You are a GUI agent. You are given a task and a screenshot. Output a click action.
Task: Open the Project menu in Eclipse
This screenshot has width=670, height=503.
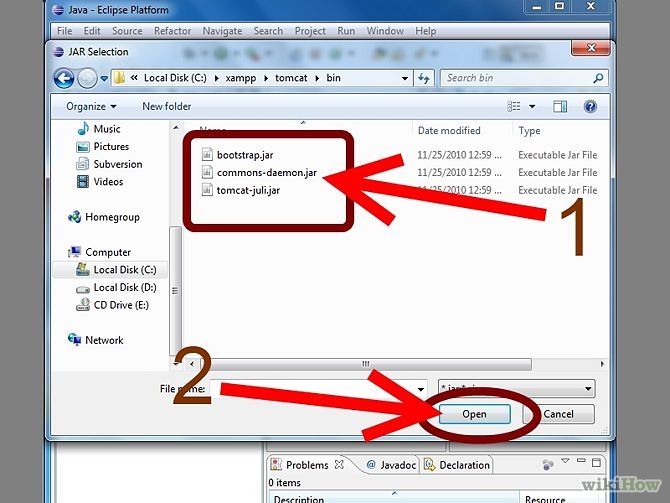(x=310, y=31)
